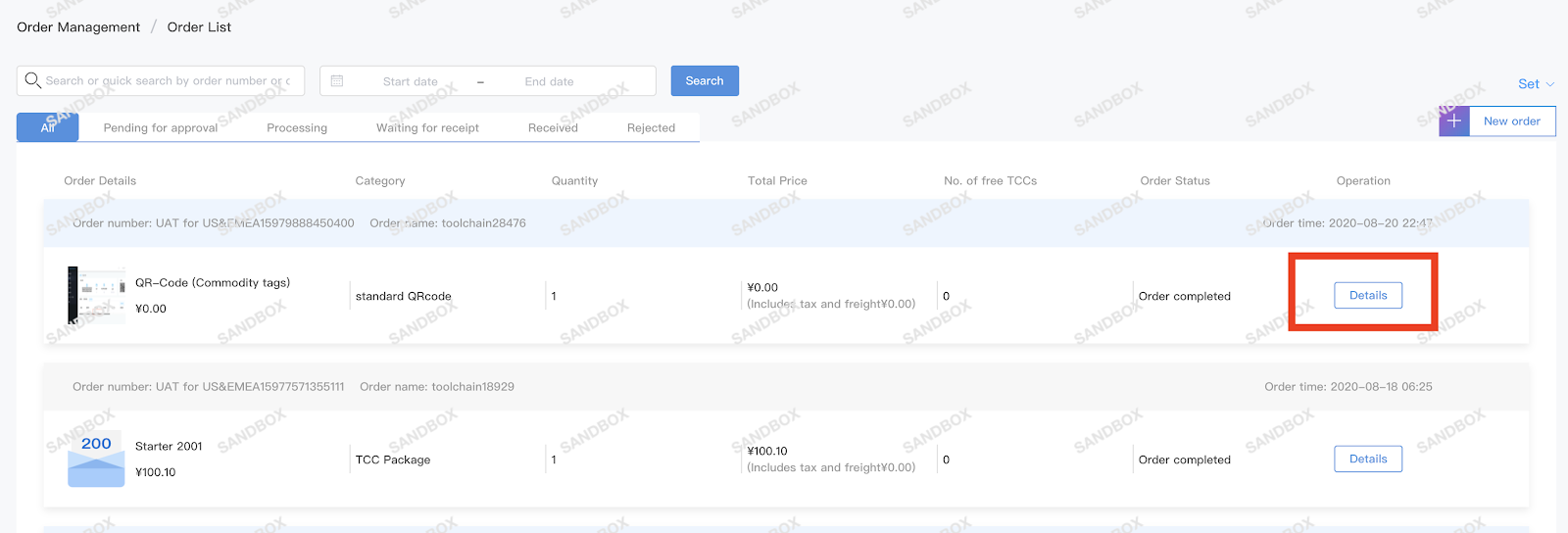Click the QR-Code (Commodity tags) name
This screenshot has height=533, width=1568.
coord(213,282)
